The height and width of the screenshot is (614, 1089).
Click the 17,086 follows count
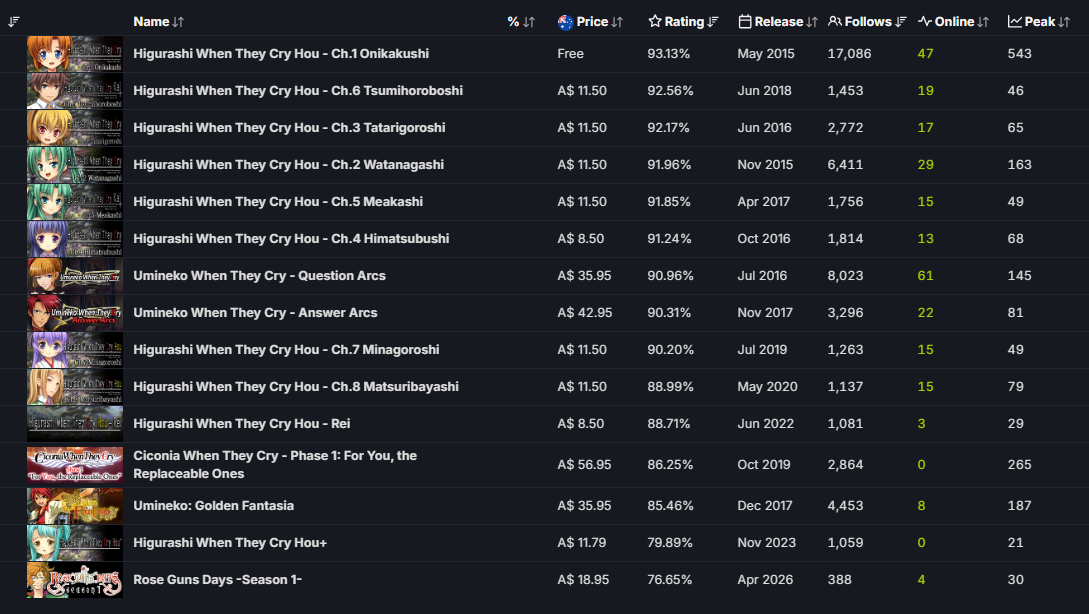[x=849, y=53]
